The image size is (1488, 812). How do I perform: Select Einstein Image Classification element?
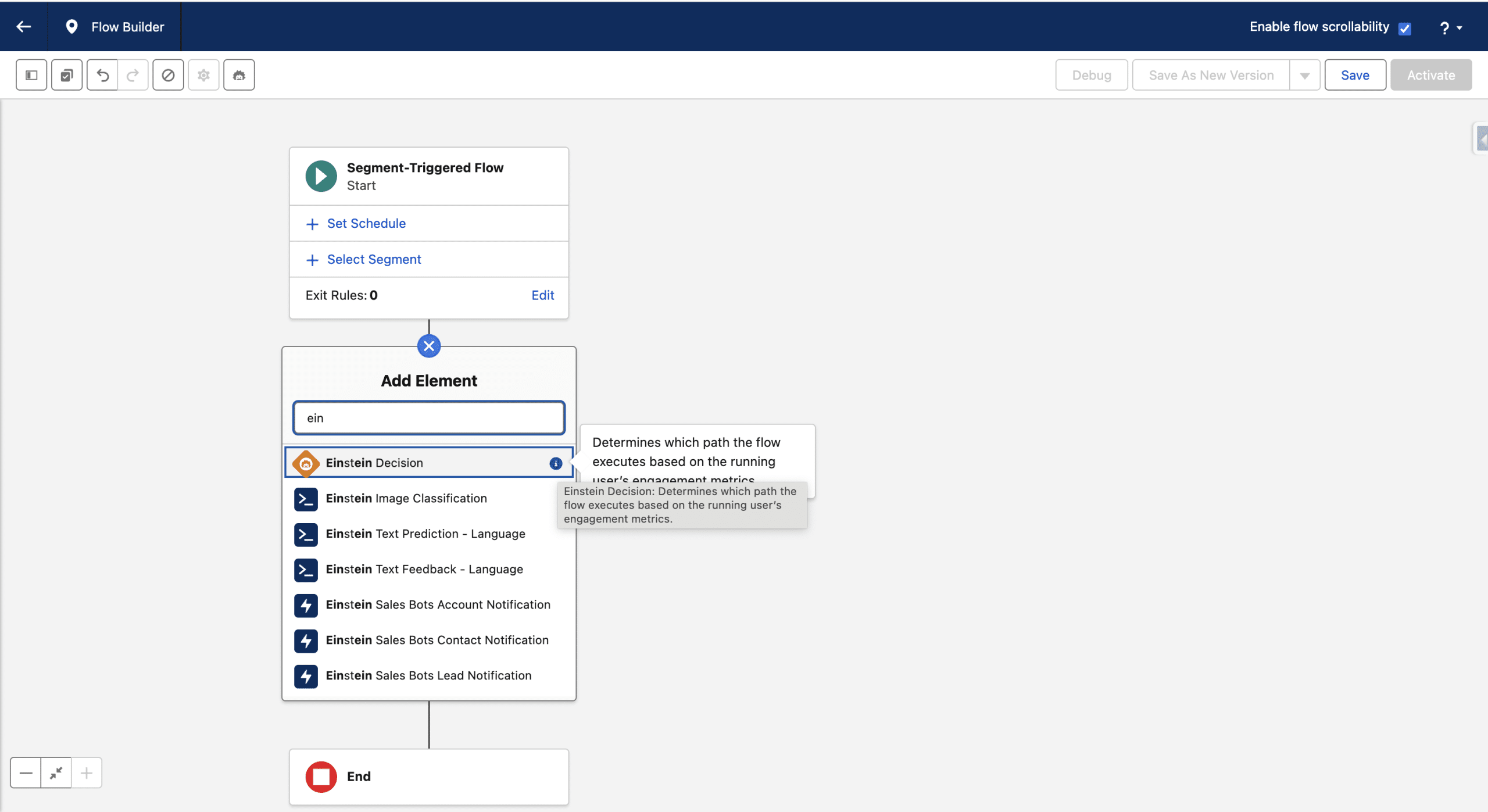click(406, 499)
